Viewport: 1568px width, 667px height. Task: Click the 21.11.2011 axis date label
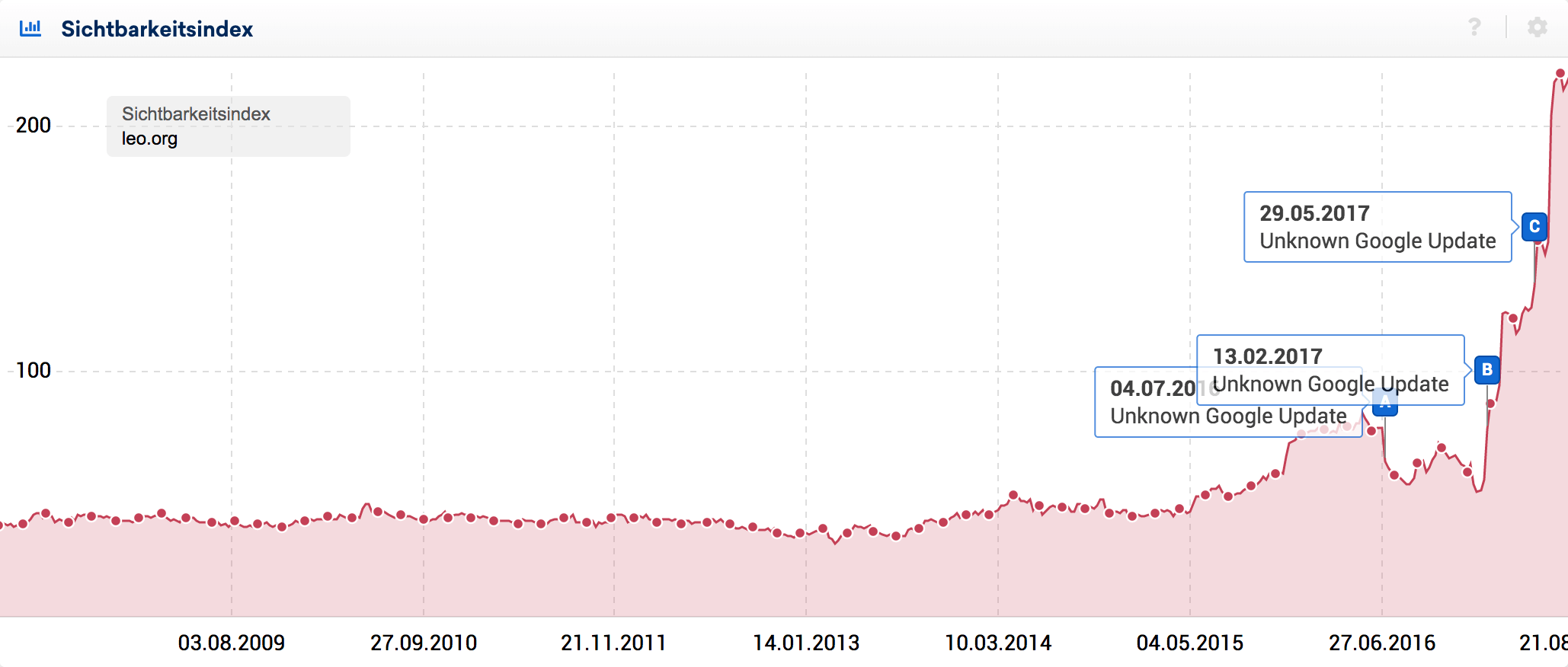point(613,643)
